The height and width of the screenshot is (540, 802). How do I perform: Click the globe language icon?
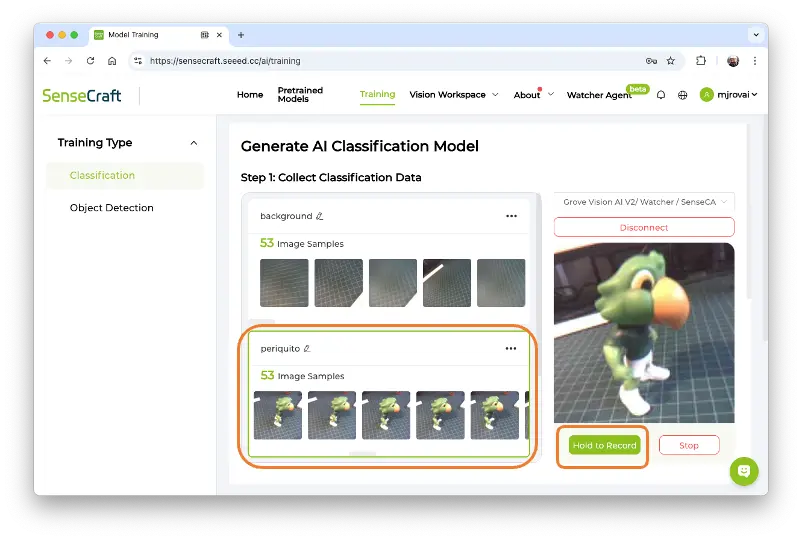pyautogui.click(x=683, y=95)
